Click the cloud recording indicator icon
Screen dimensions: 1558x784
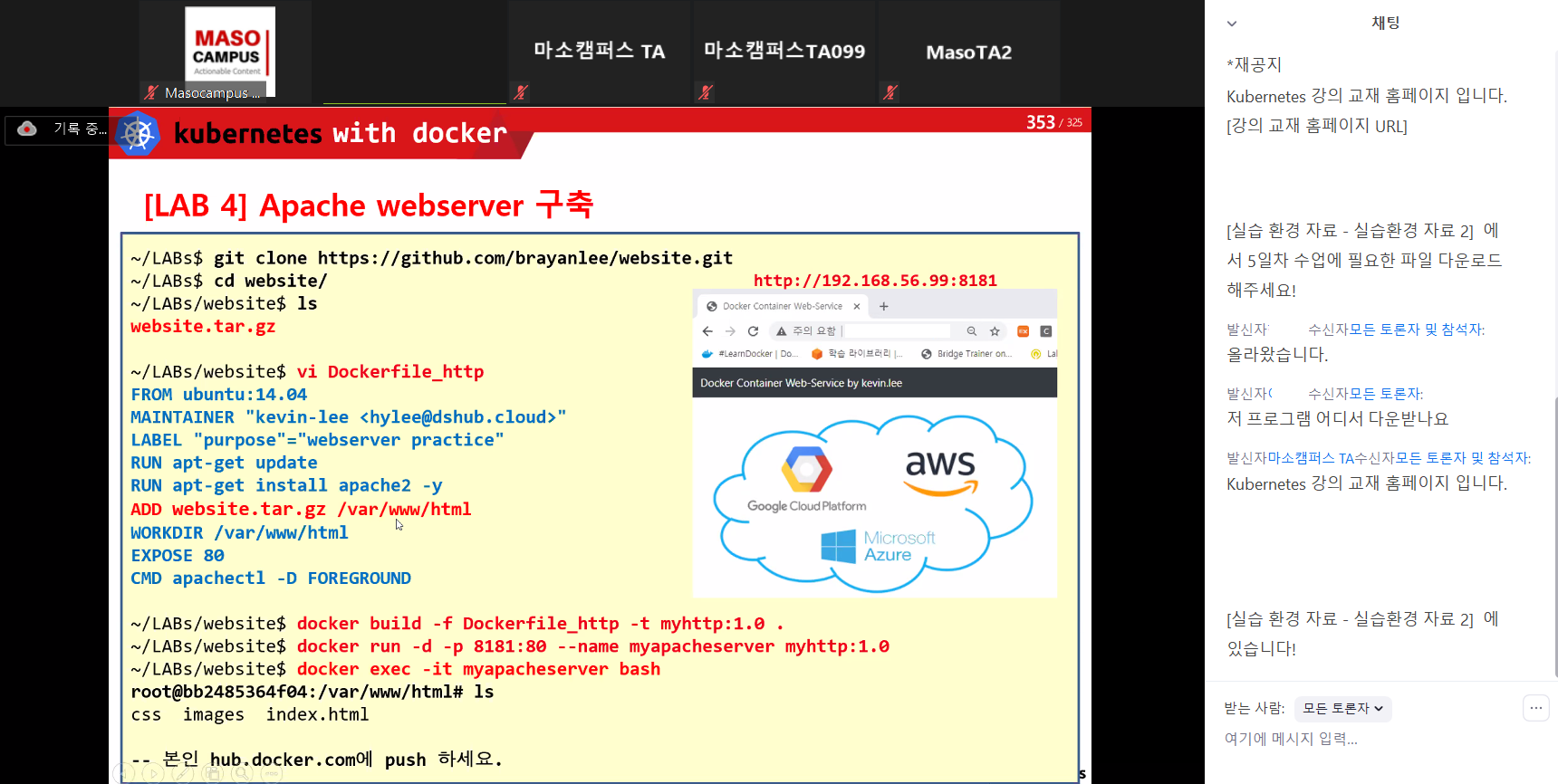27,129
